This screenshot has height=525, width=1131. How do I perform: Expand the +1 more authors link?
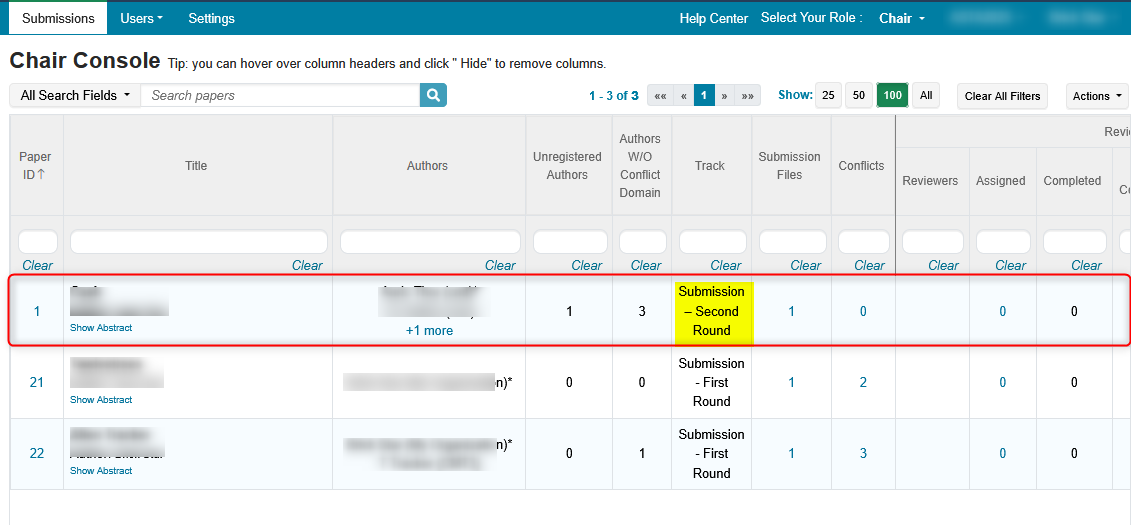(429, 330)
